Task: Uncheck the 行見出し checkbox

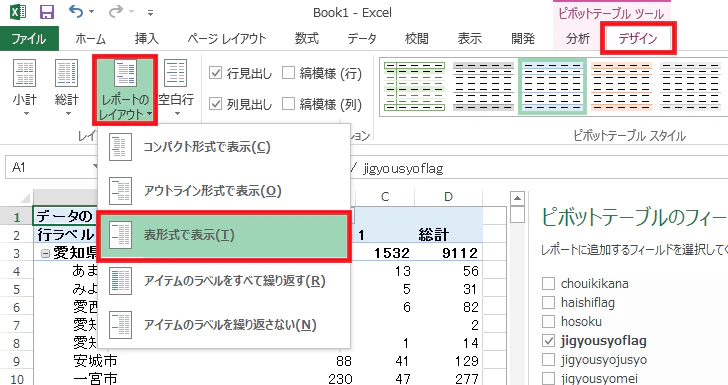Action: point(215,73)
